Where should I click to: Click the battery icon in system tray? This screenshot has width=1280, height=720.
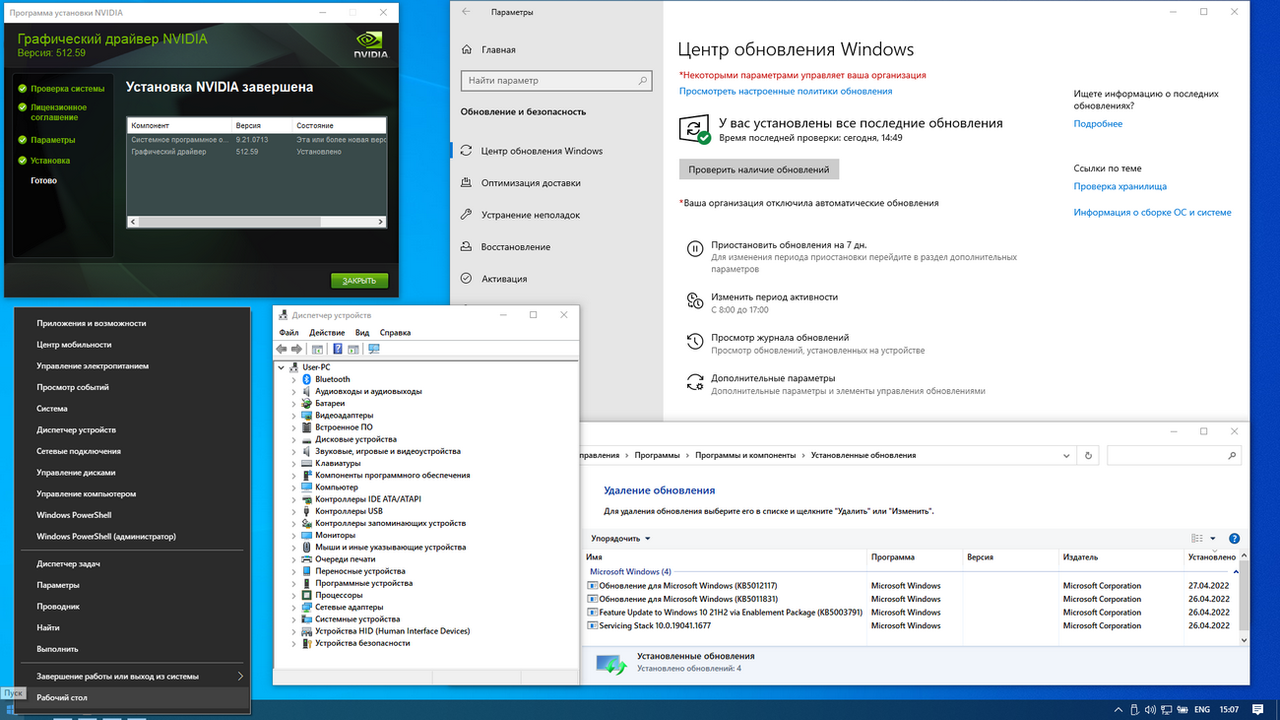coord(1182,709)
